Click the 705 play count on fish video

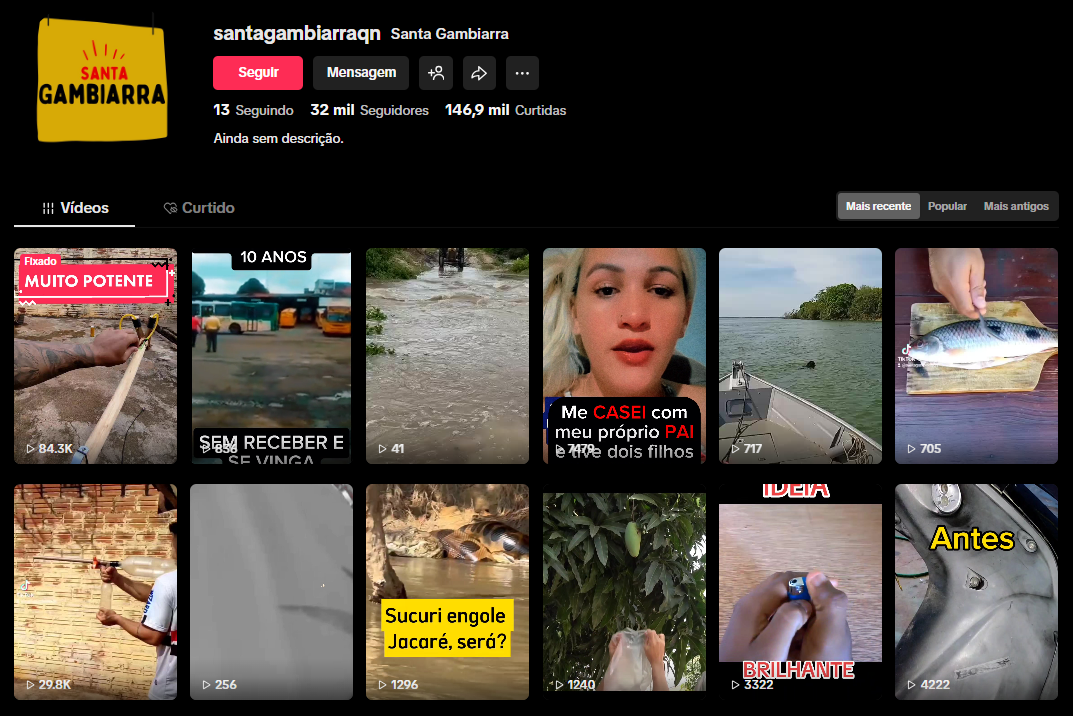(924, 448)
